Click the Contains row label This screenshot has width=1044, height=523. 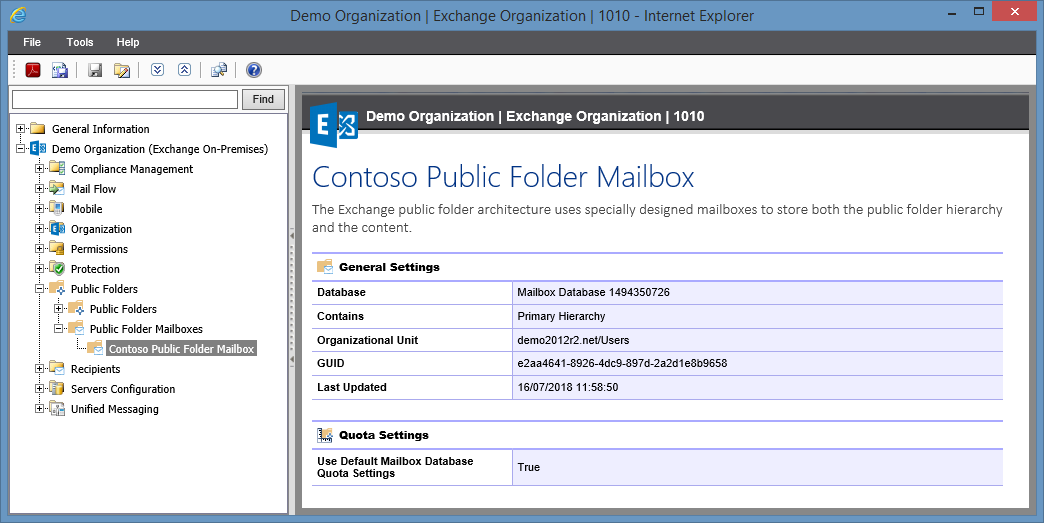(340, 316)
